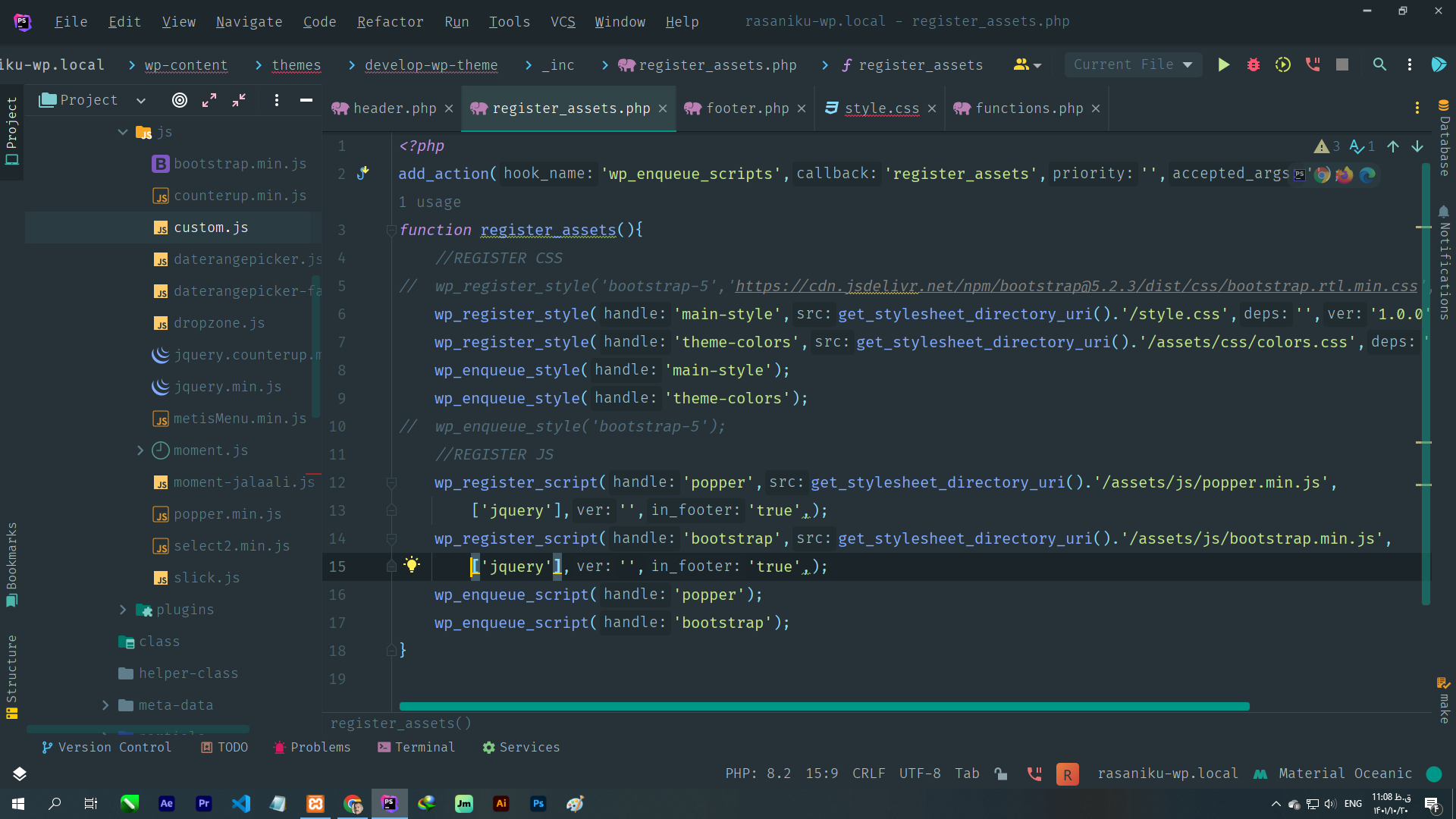
Task: Click the themes breadcrumb
Action: click(296, 65)
